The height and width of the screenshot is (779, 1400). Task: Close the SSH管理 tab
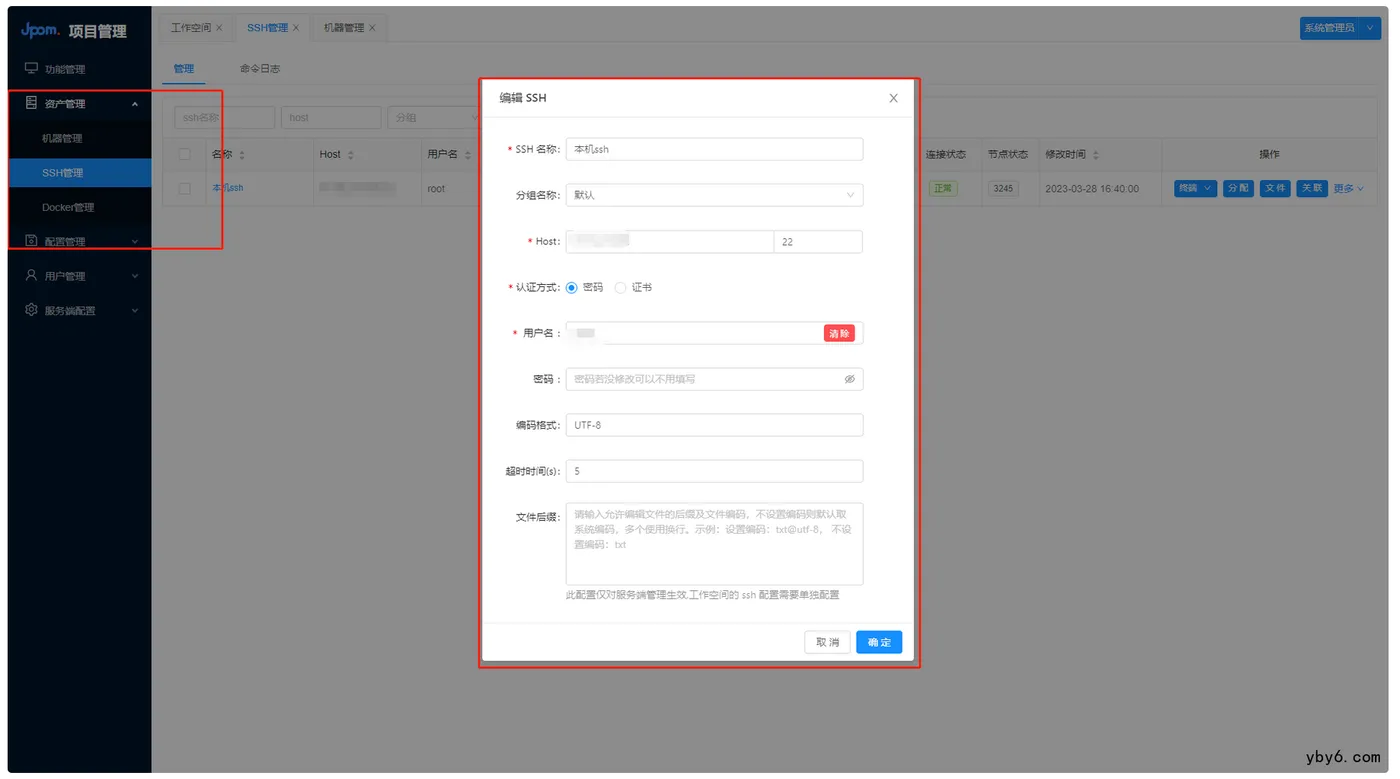(296, 28)
